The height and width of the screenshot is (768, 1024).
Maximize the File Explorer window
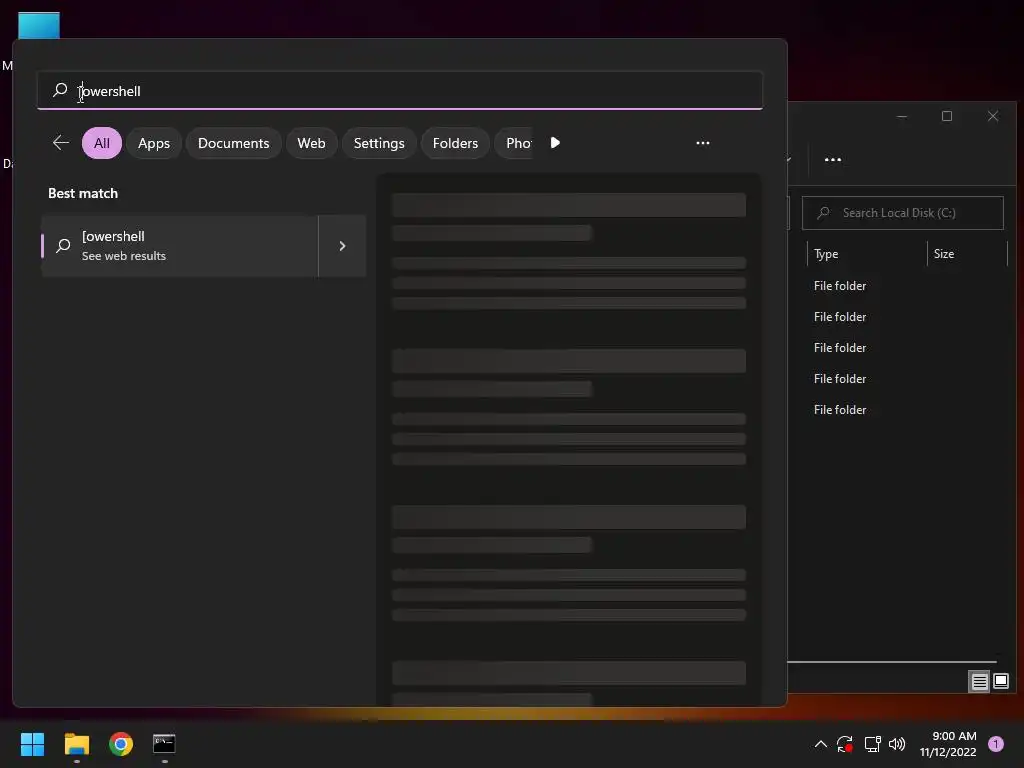click(x=947, y=116)
